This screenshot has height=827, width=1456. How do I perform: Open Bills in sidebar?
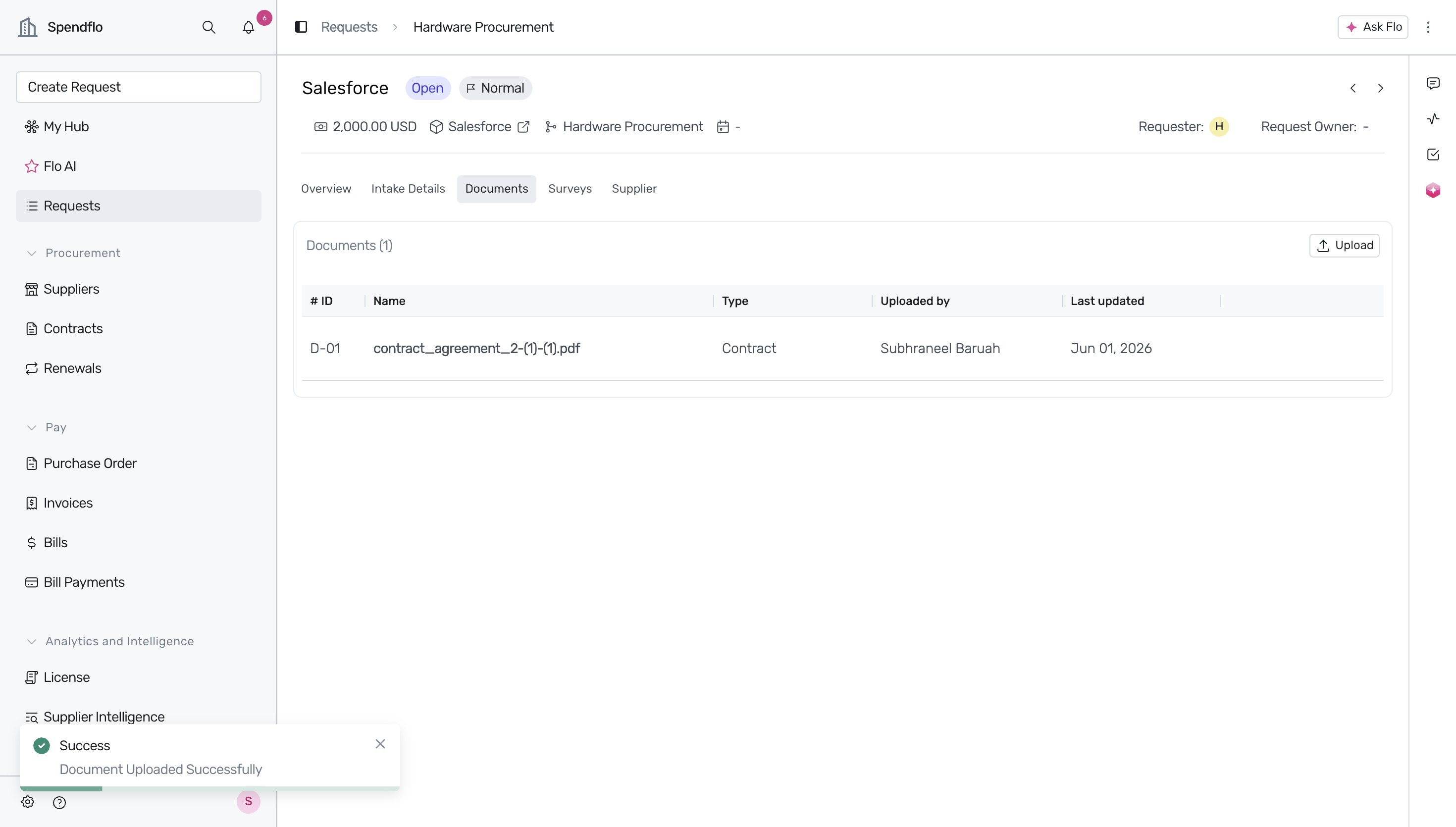(x=139, y=543)
